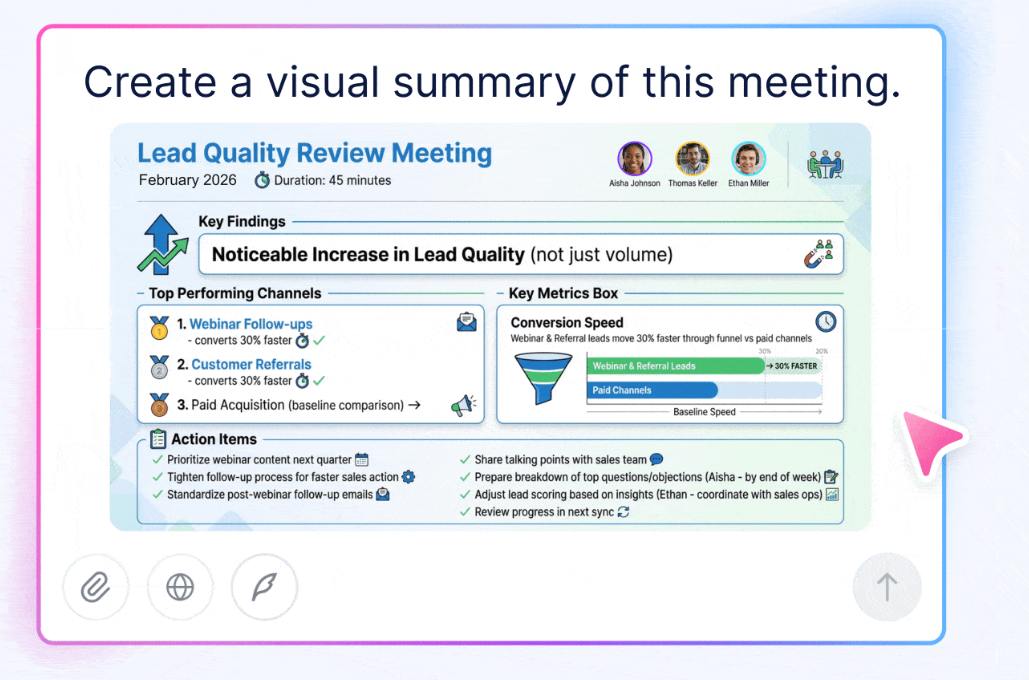Viewport: 1029px width, 680px height.
Task: Click the bronze medal icon for Paid Acquisition
Action: point(159,405)
